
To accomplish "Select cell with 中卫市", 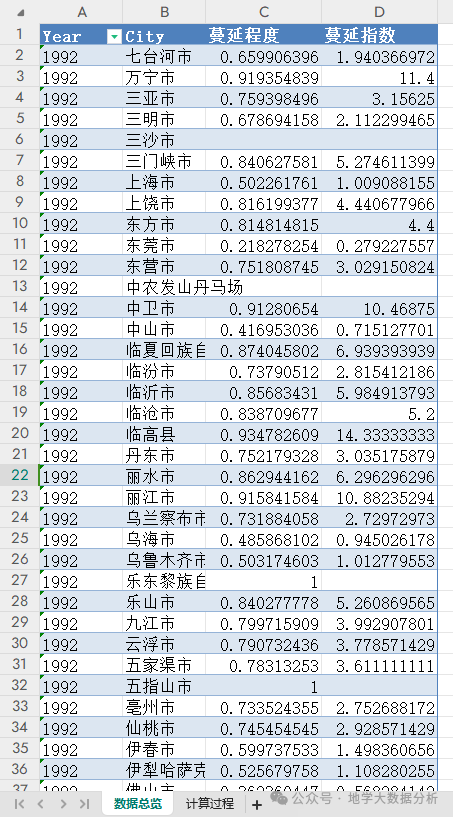I will (x=164, y=309).
